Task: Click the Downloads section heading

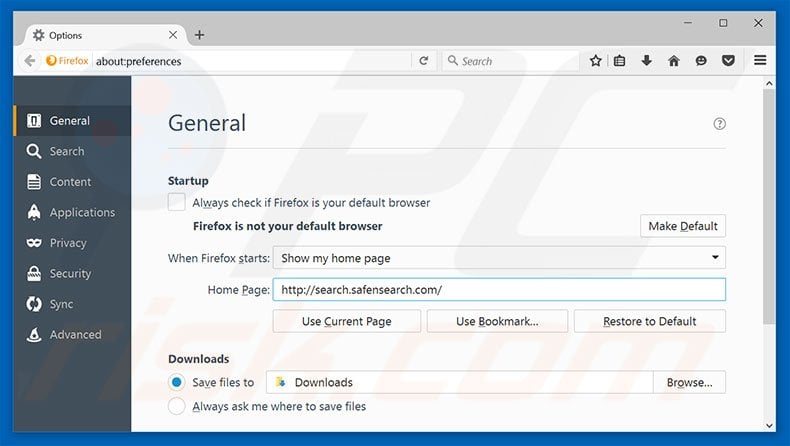Action: 199,359
